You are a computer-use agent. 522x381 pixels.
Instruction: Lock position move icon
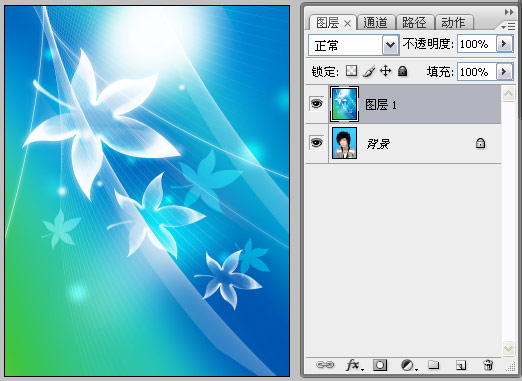pyautogui.click(x=386, y=71)
